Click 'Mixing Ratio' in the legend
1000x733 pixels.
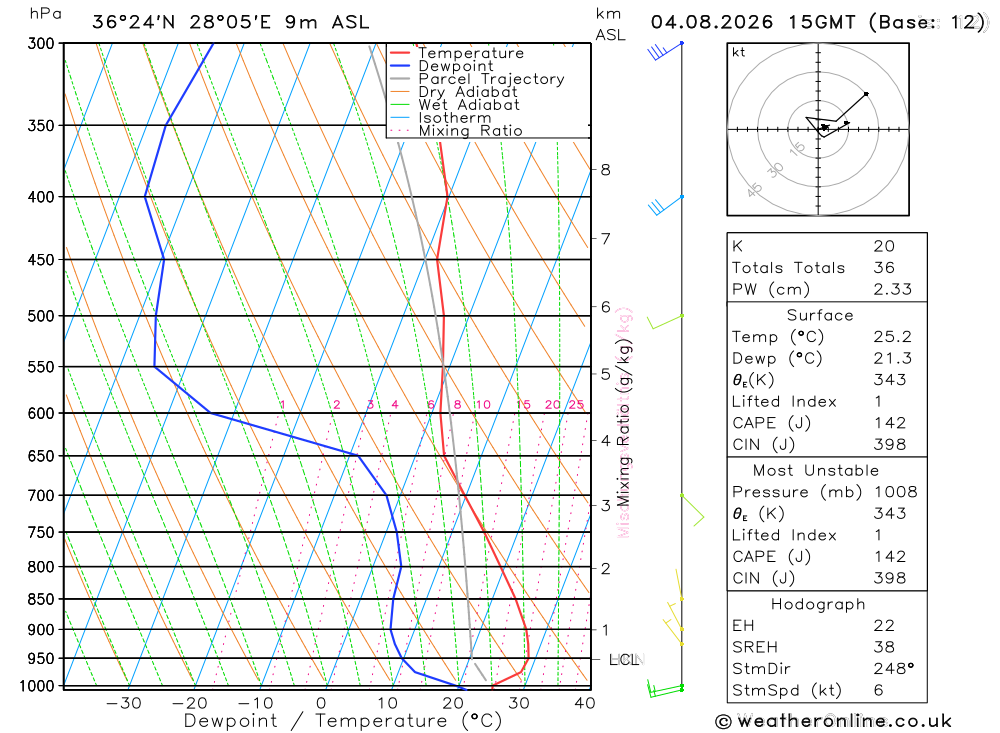471,131
